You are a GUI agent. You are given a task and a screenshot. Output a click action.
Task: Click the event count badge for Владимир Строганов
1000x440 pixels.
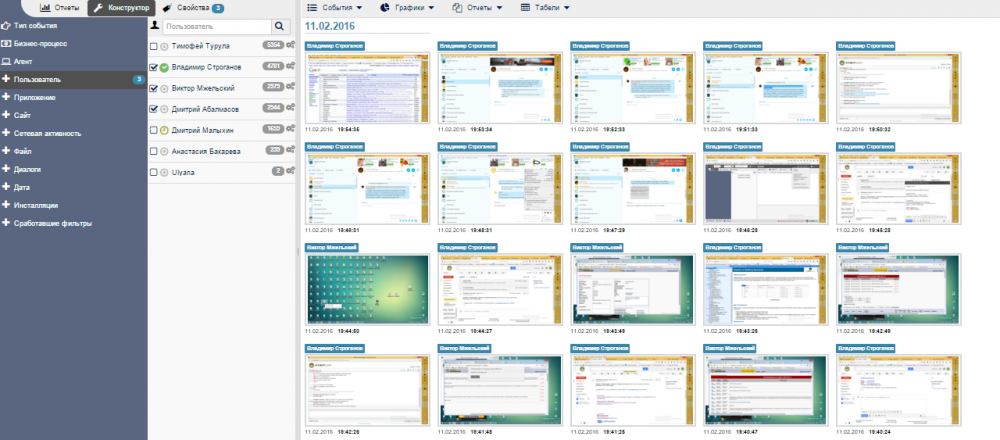tap(273, 66)
